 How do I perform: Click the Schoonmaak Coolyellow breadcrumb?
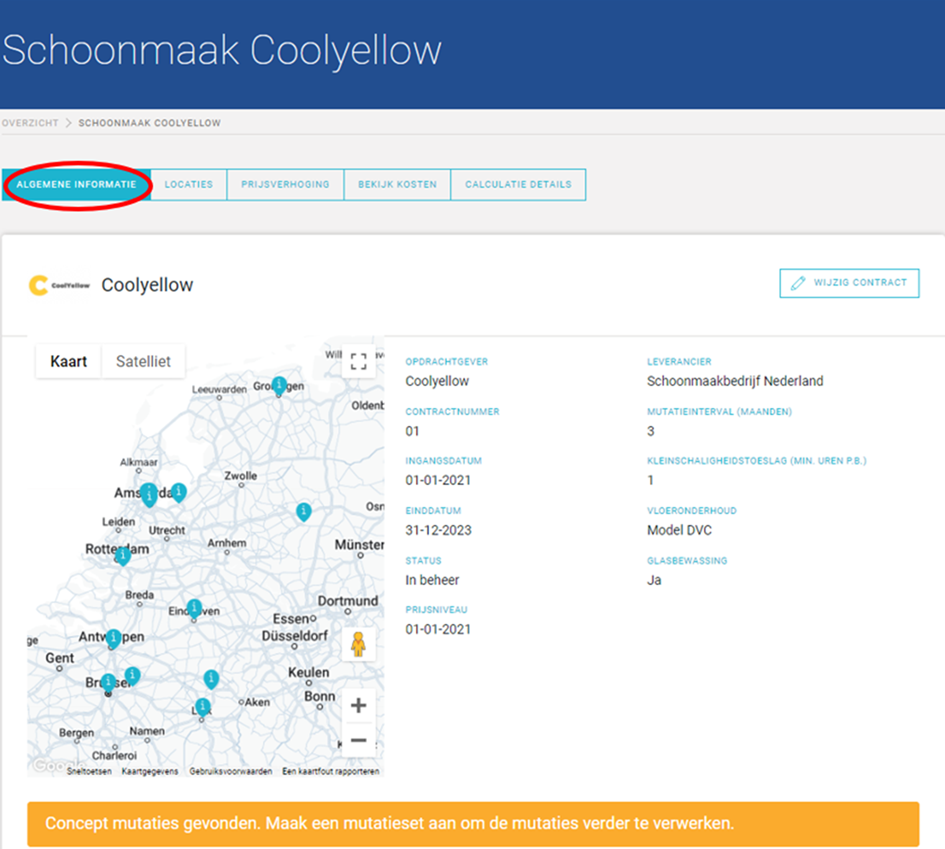coord(149,123)
